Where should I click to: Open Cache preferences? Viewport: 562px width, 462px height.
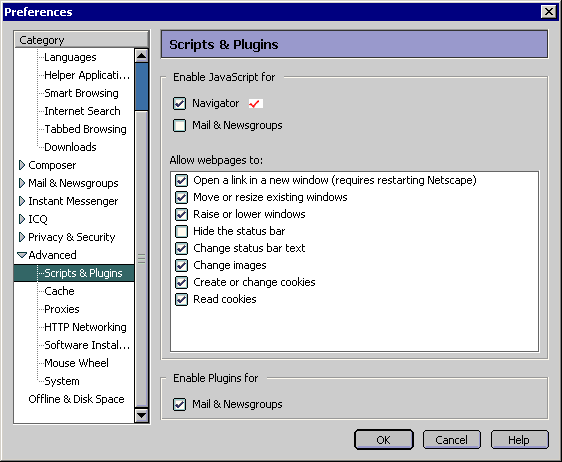59,291
